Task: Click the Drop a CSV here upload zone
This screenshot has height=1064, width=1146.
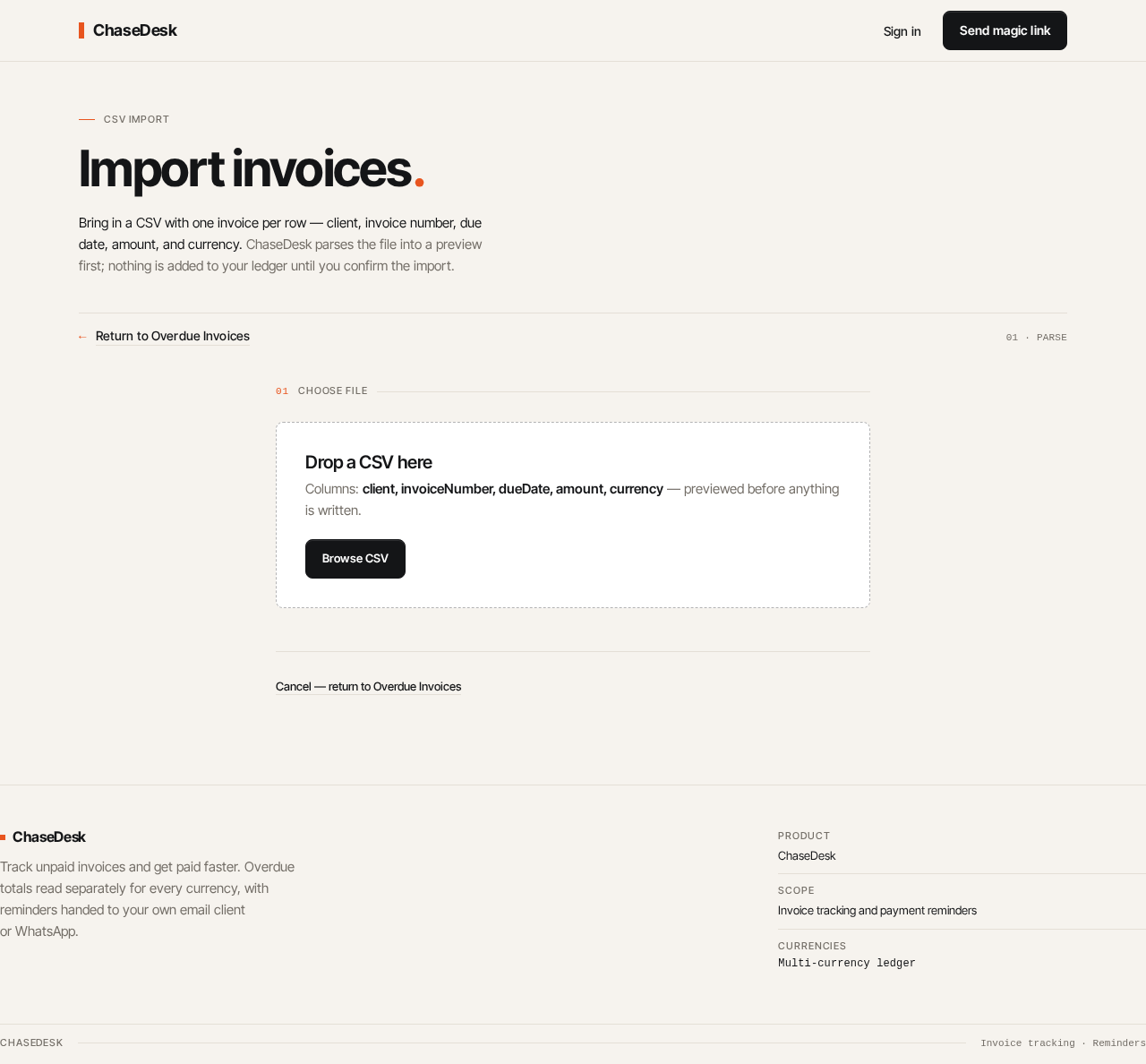Action: tap(573, 515)
